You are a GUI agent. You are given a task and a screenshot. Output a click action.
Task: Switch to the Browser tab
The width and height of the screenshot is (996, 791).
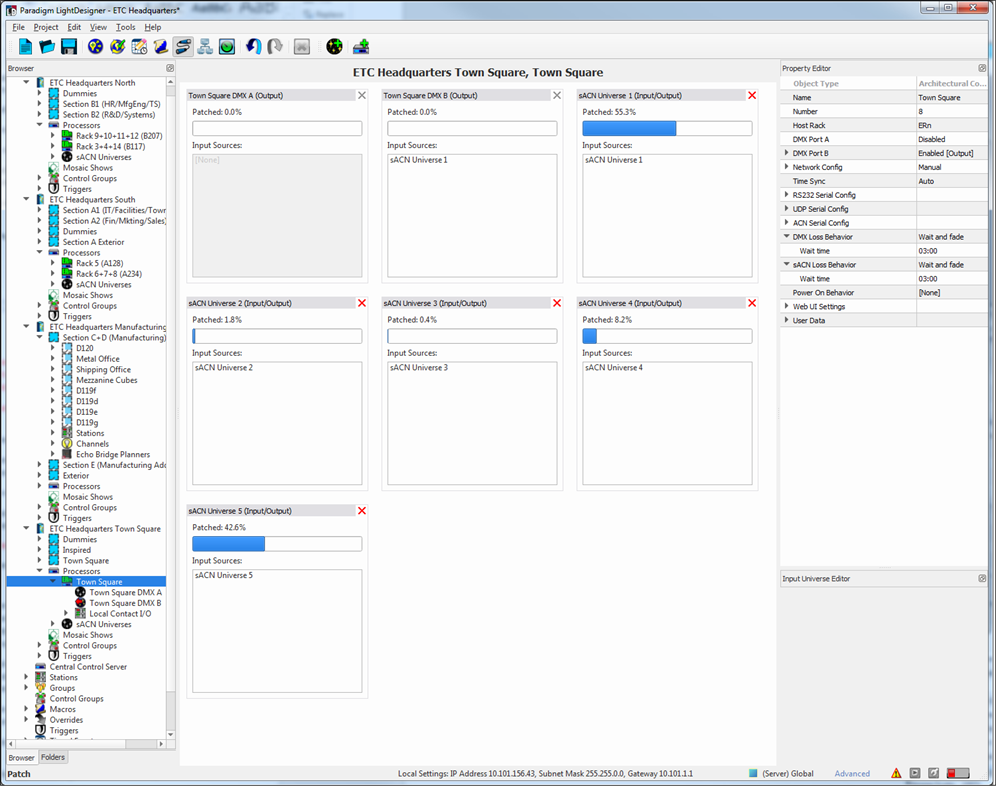click(x=22, y=757)
